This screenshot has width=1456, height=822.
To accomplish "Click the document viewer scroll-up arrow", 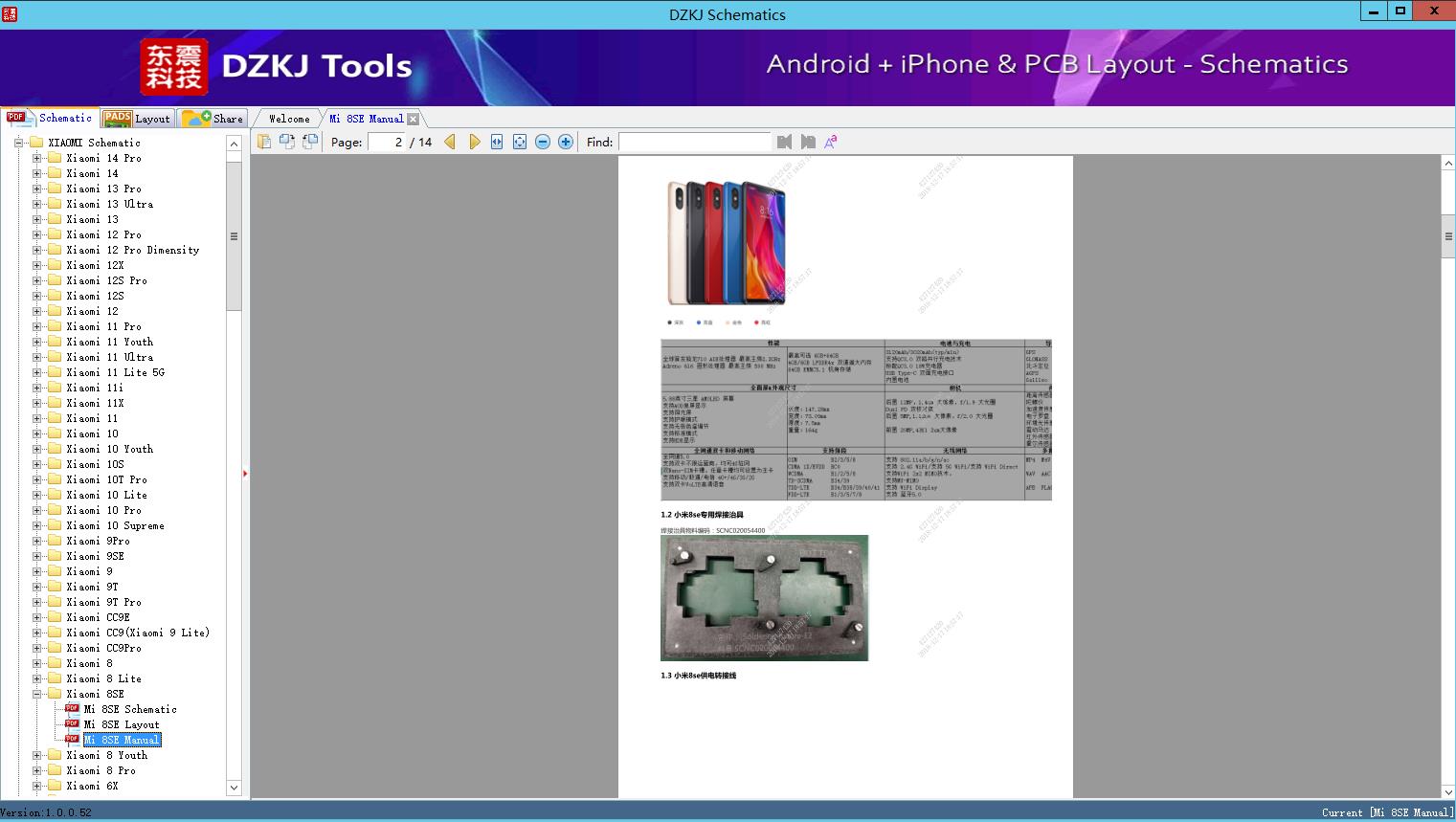I will coord(1448,163).
